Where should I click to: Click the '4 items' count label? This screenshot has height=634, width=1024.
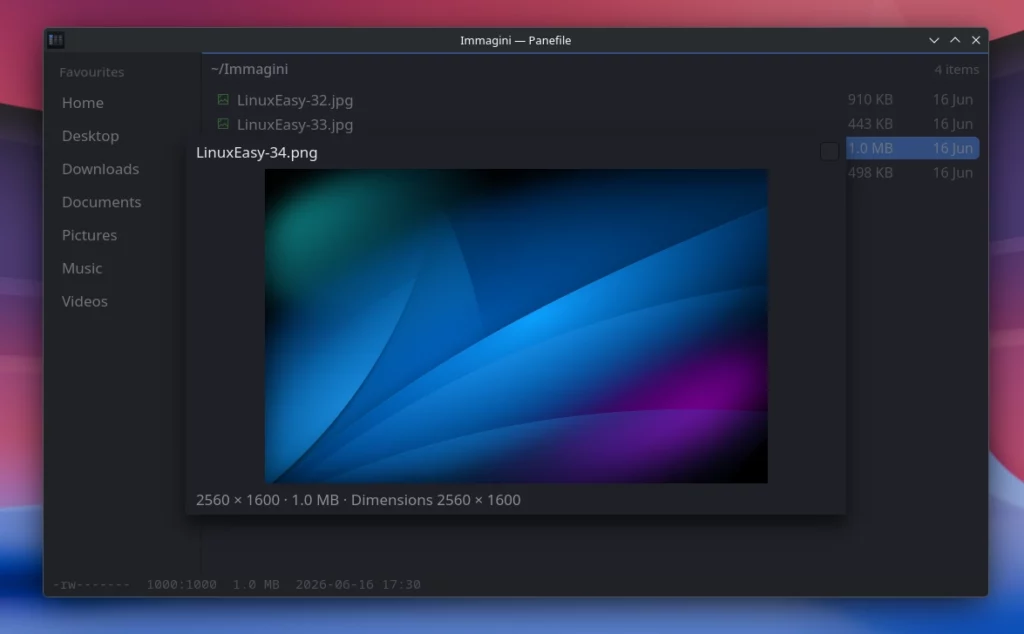(956, 69)
